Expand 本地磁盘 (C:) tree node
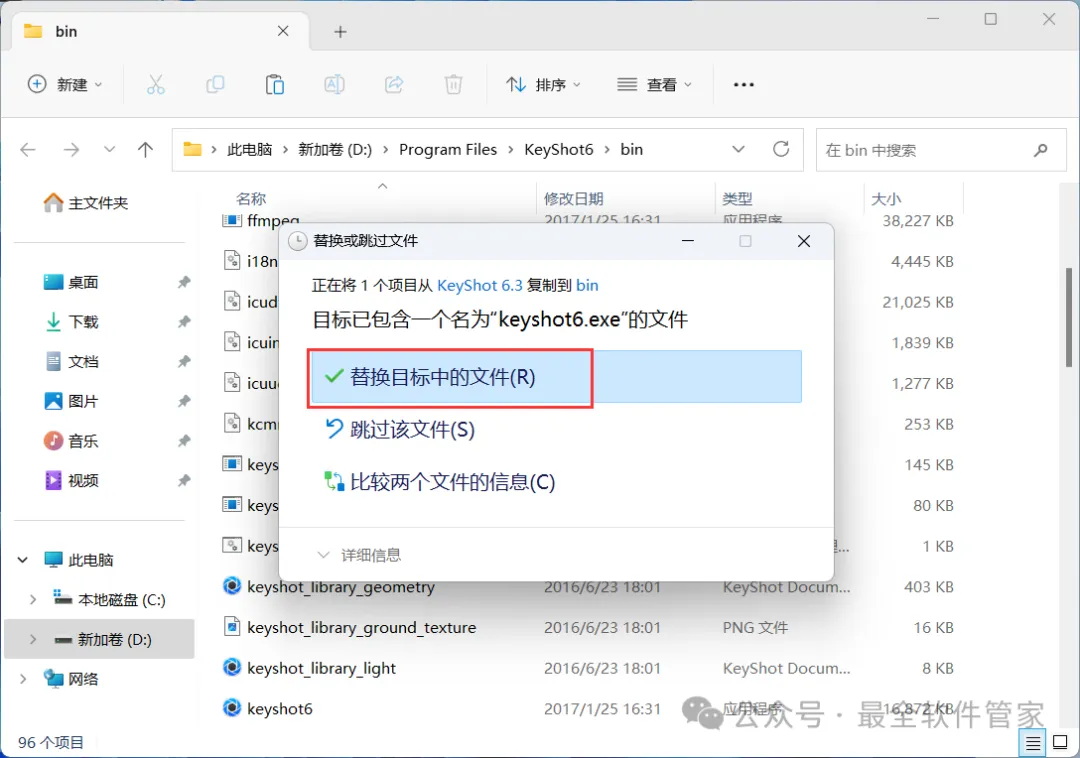The height and width of the screenshot is (758, 1080). click(x=32, y=600)
